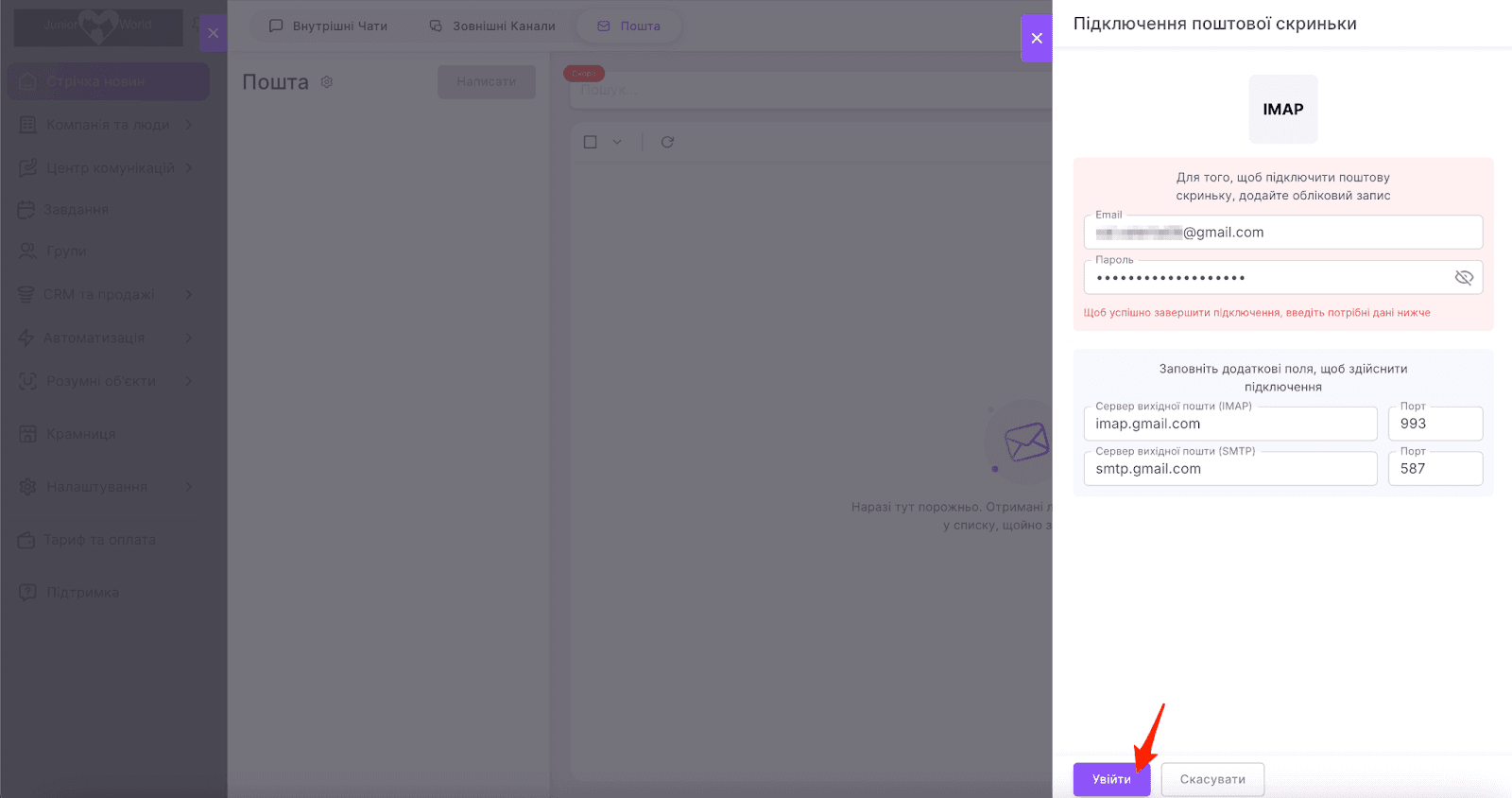Open Компанія та люди menu item

(x=109, y=125)
